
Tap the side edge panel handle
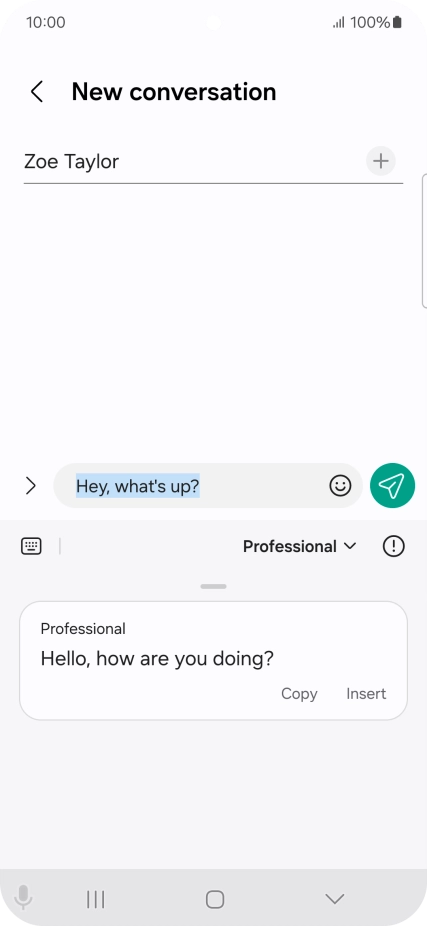(424, 241)
